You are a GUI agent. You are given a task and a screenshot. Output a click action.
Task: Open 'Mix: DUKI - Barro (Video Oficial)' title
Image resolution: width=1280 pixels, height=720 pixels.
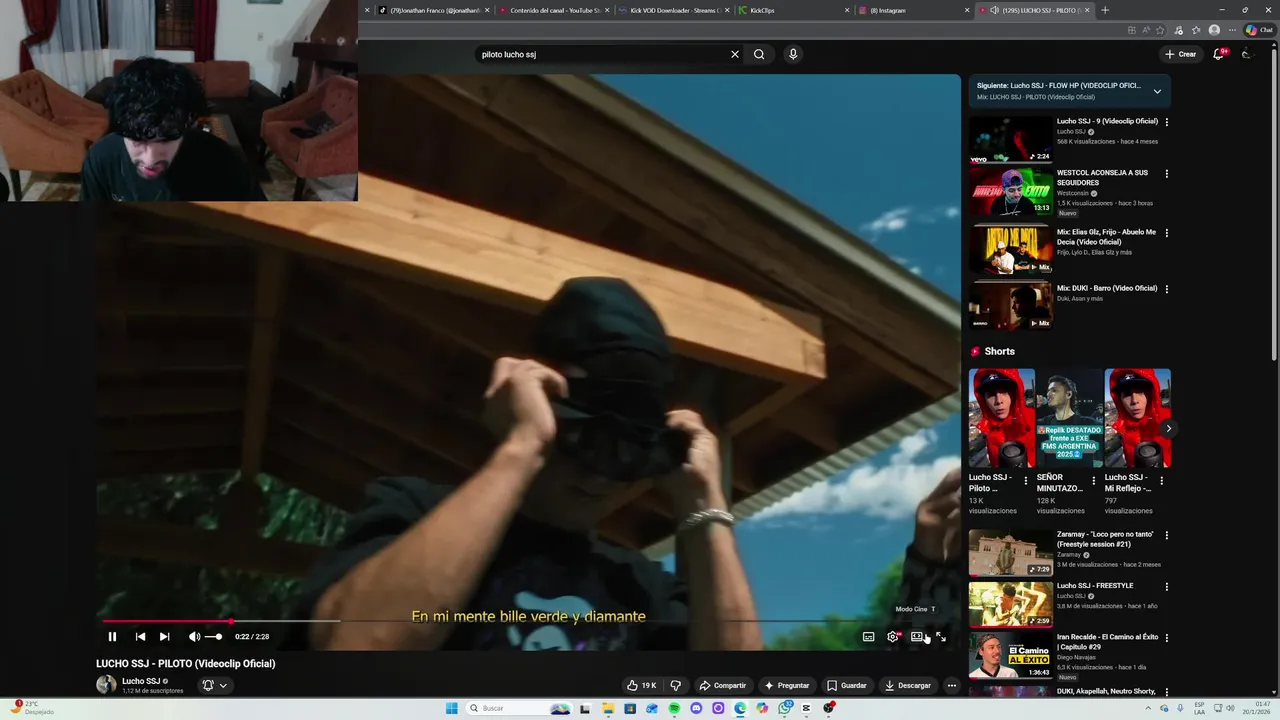pos(1107,288)
